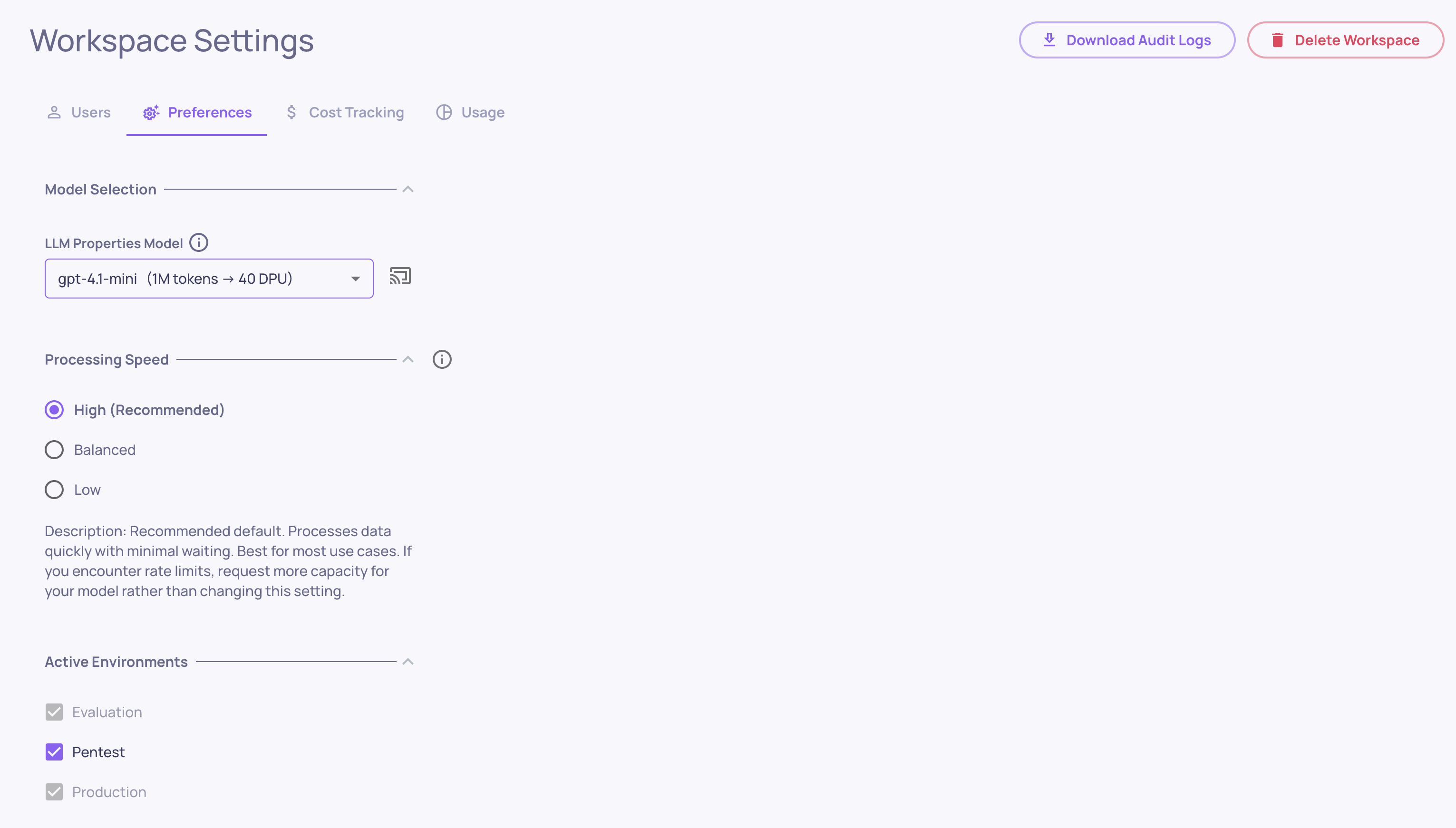Click the info icon beside LLM Properties Model
The image size is (1456, 828).
click(198, 243)
